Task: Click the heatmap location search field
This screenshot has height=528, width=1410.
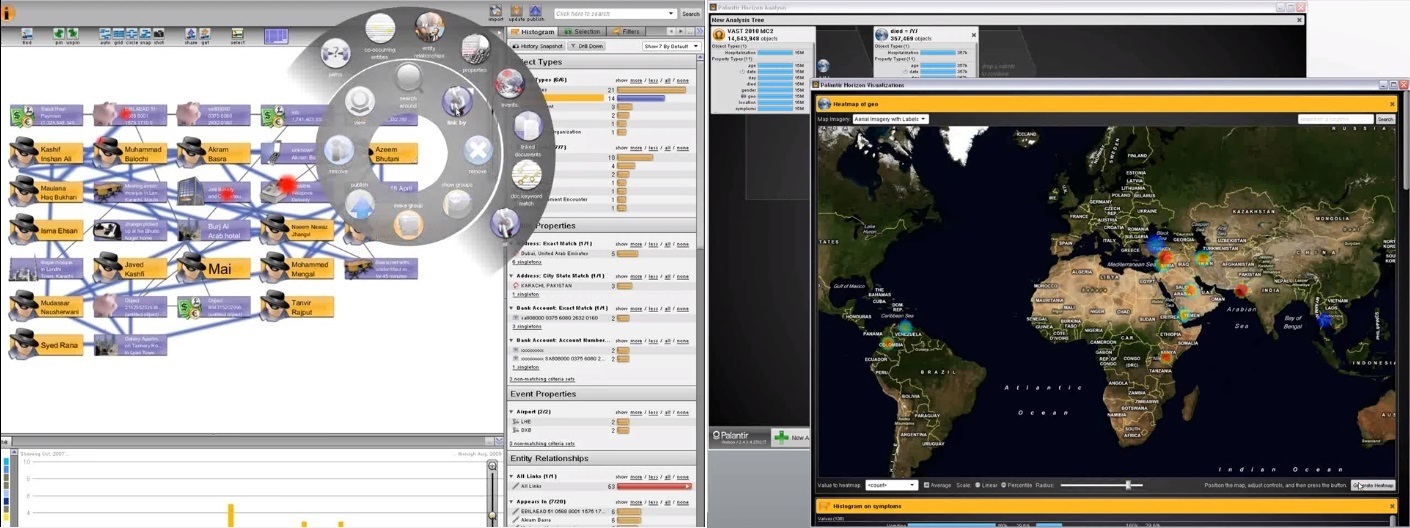Action: pyautogui.click(x=1335, y=119)
